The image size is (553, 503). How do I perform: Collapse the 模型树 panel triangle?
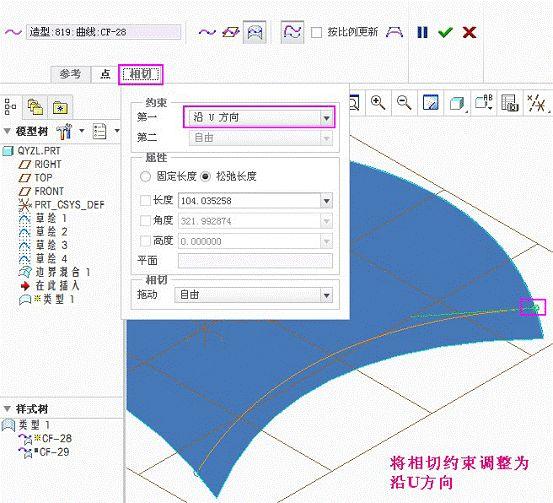7,131
